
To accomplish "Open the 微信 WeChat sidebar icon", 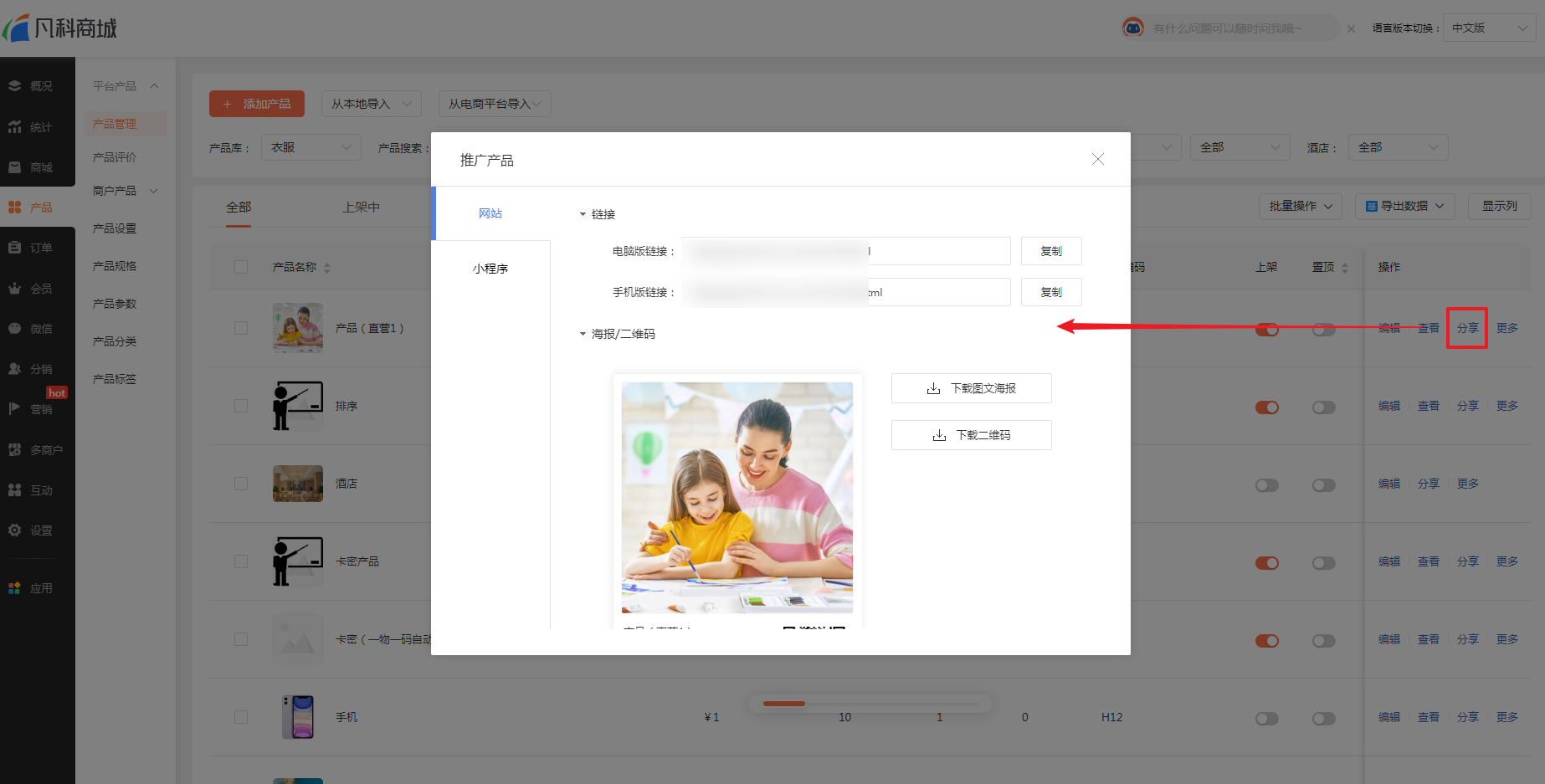I will tap(14, 329).
